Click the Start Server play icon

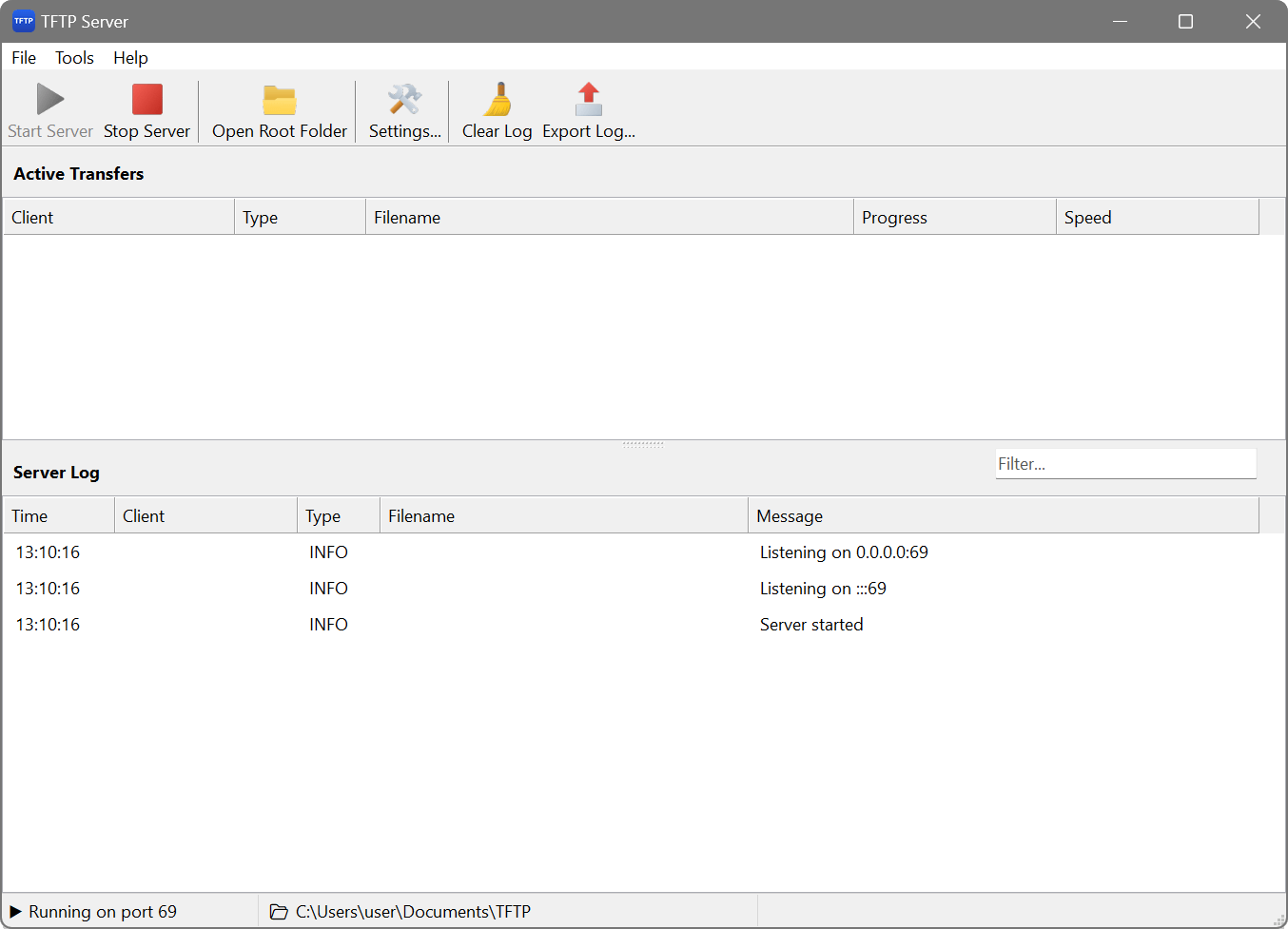tap(49, 99)
